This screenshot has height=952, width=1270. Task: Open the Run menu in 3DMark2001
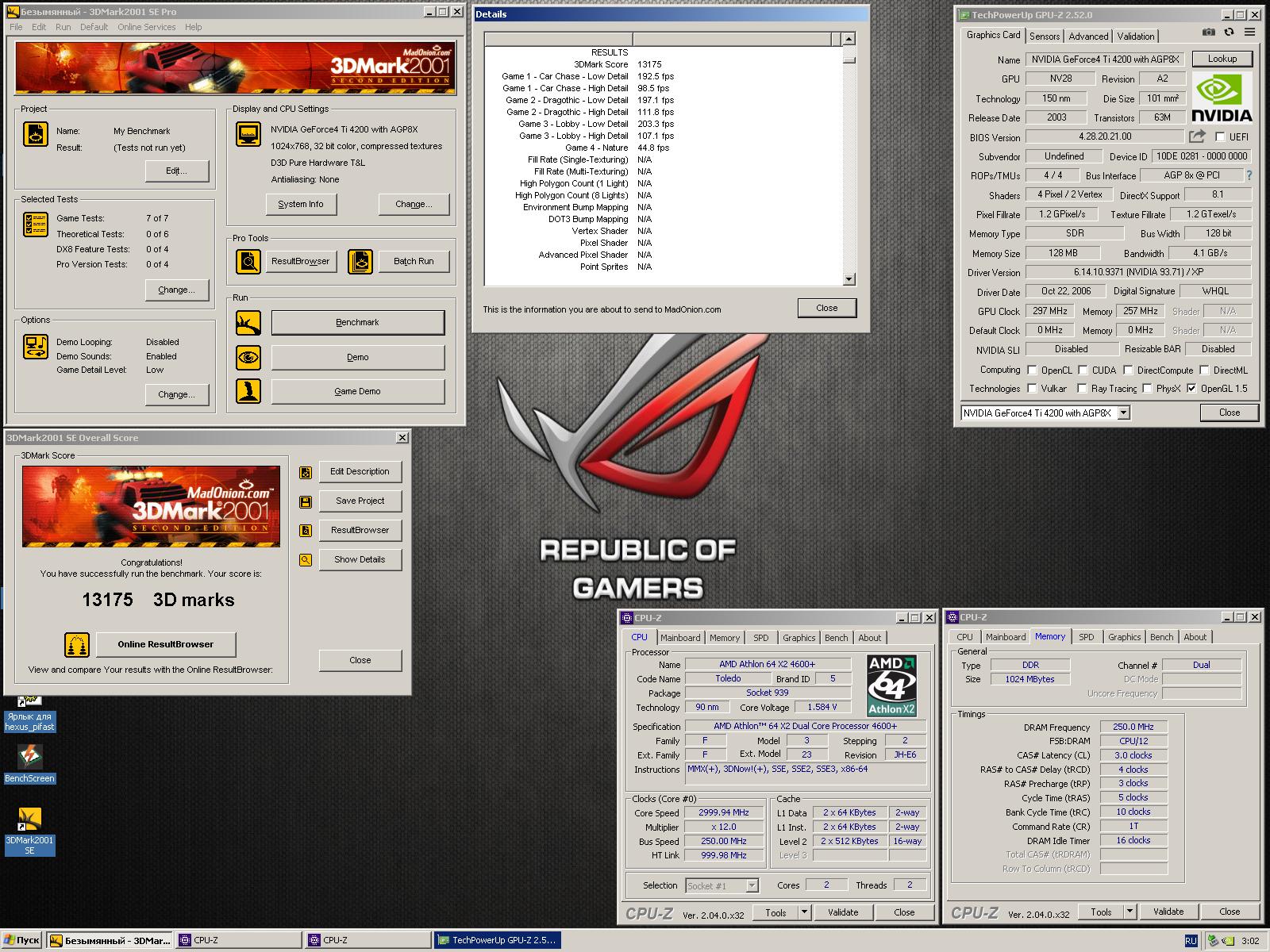pyautogui.click(x=63, y=27)
